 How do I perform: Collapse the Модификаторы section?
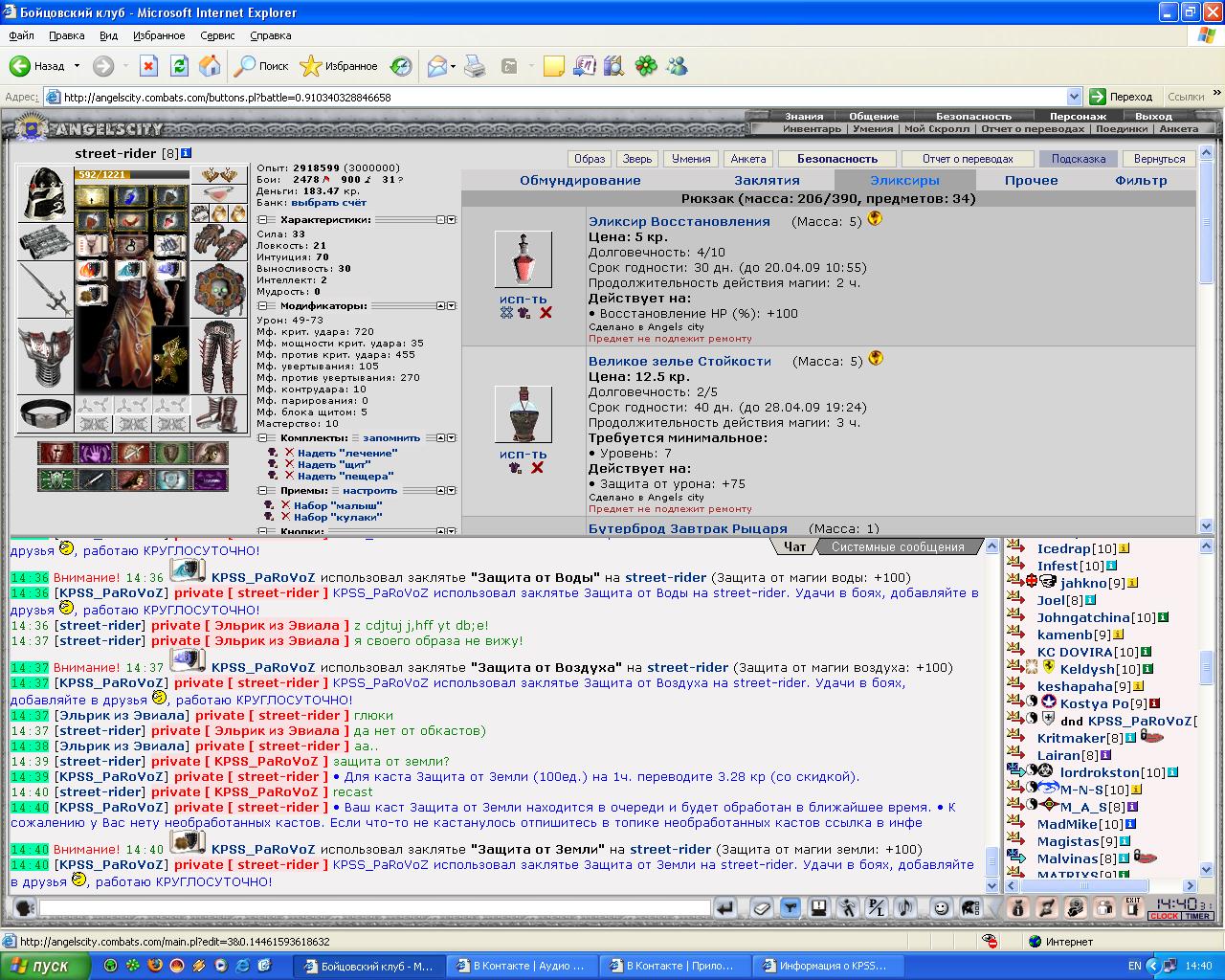coord(262,306)
